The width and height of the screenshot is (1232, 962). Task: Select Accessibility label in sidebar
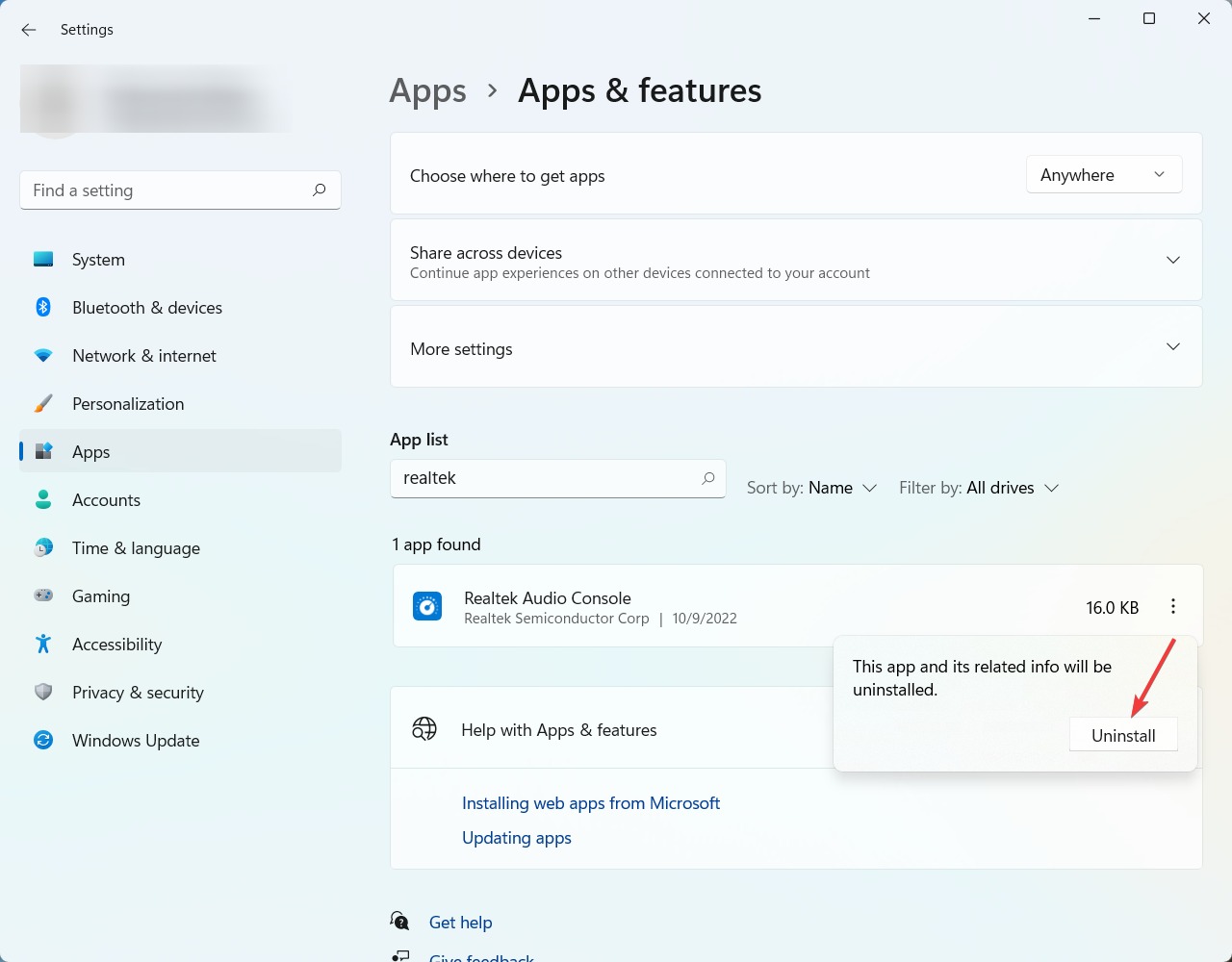[x=116, y=645]
